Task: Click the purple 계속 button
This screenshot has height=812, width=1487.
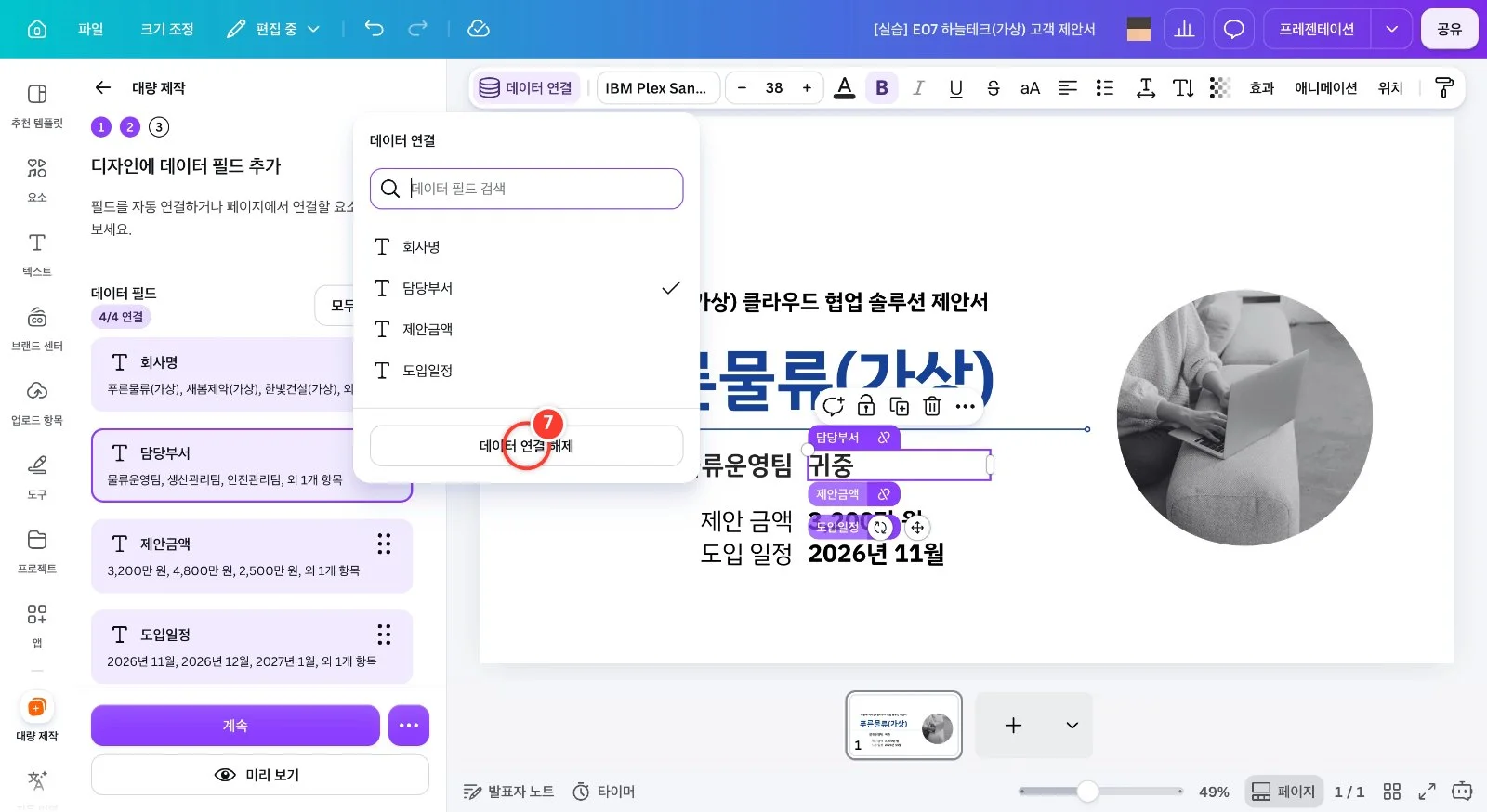Action: coord(235,725)
